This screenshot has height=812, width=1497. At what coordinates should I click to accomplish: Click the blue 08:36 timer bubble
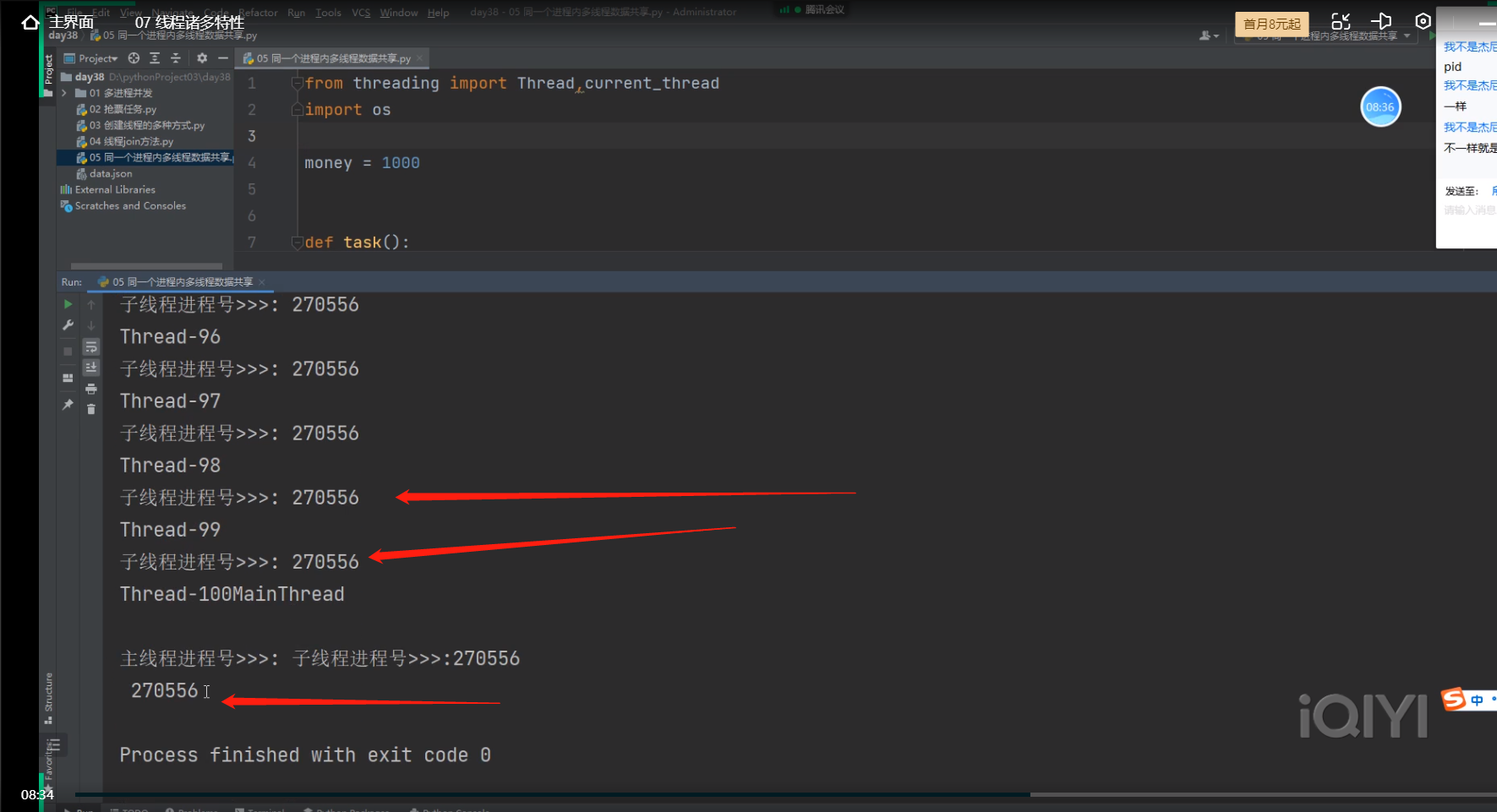click(1380, 107)
